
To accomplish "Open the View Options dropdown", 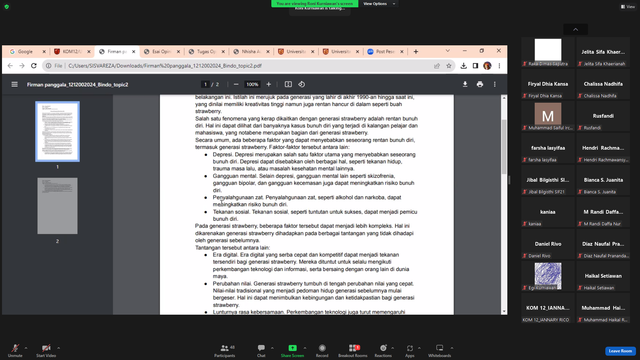I will click(x=379, y=4).
